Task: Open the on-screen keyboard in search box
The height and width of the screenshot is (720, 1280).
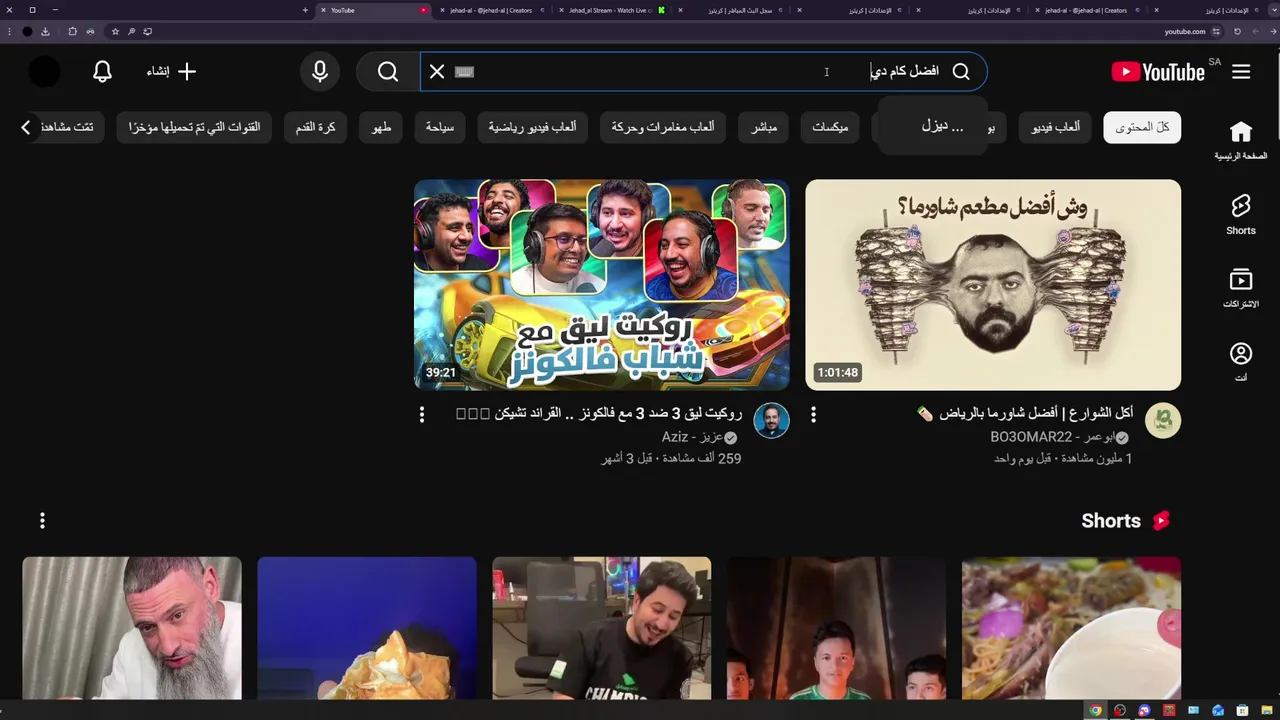Action: pos(464,72)
